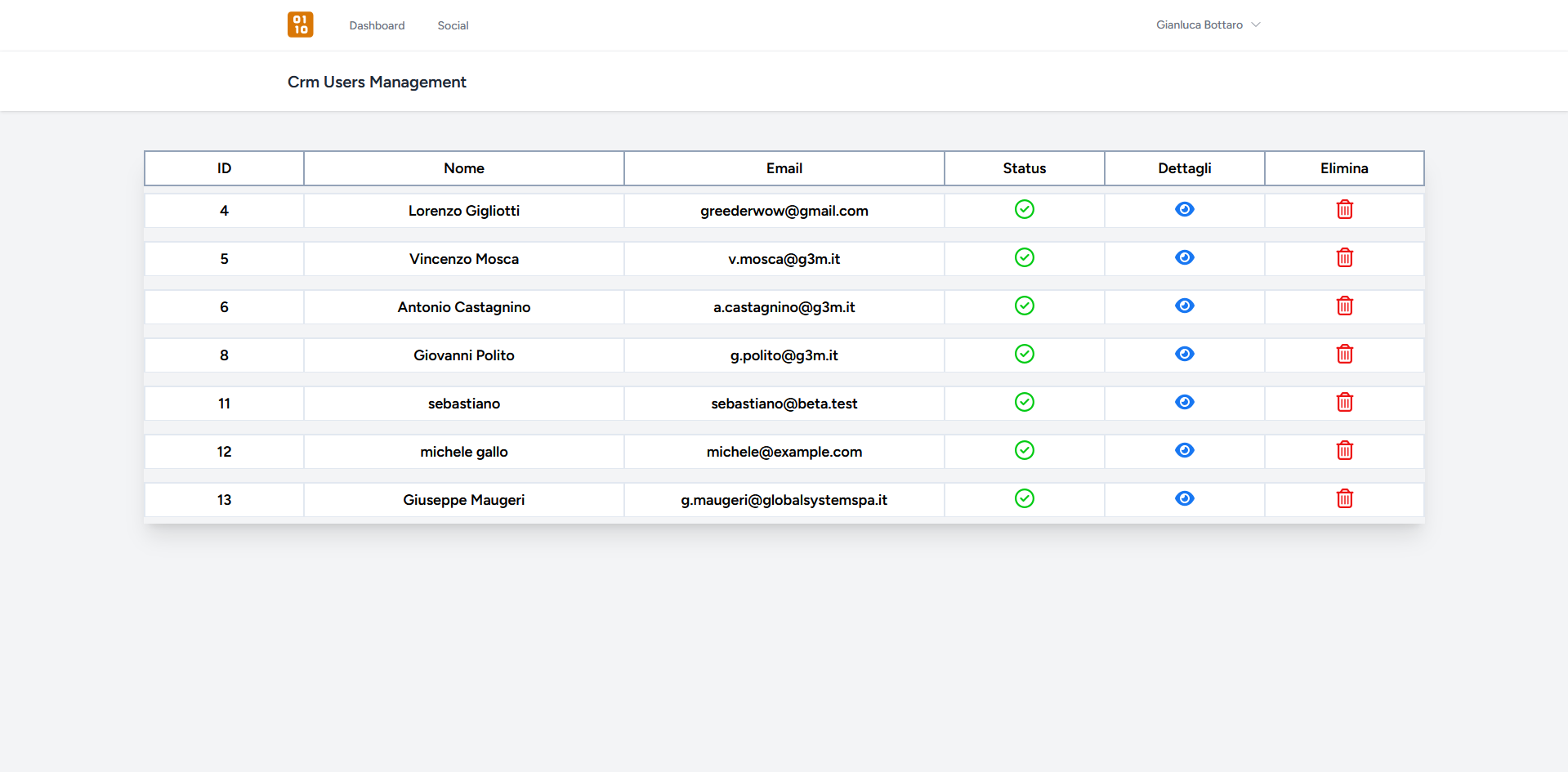1568x772 pixels.
Task: Click the orange 0110 logo icon
Action: tap(300, 25)
